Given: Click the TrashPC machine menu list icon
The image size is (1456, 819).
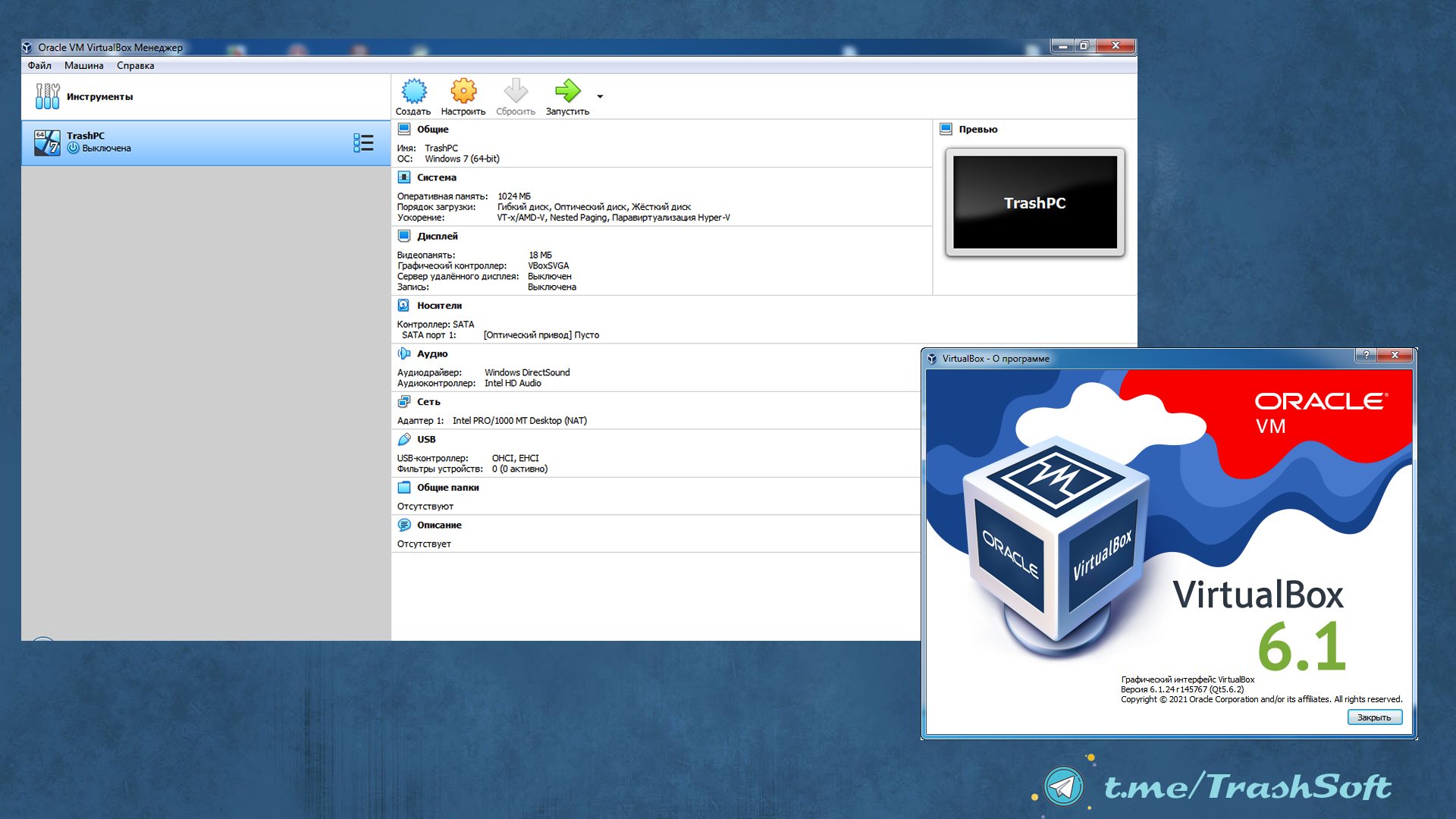Looking at the screenshot, I should coord(363,143).
